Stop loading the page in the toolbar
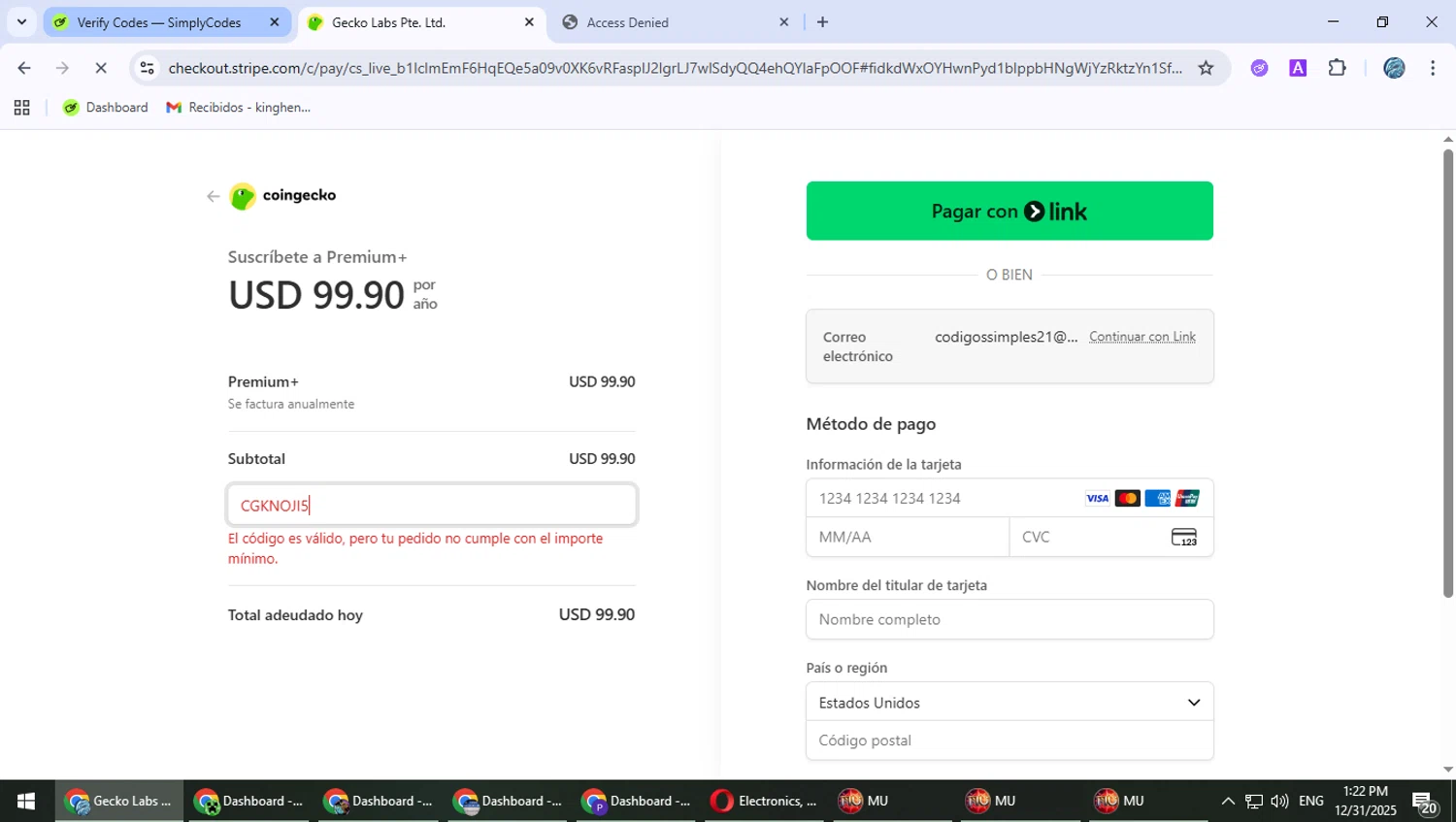The image size is (1456, 822). tap(101, 68)
